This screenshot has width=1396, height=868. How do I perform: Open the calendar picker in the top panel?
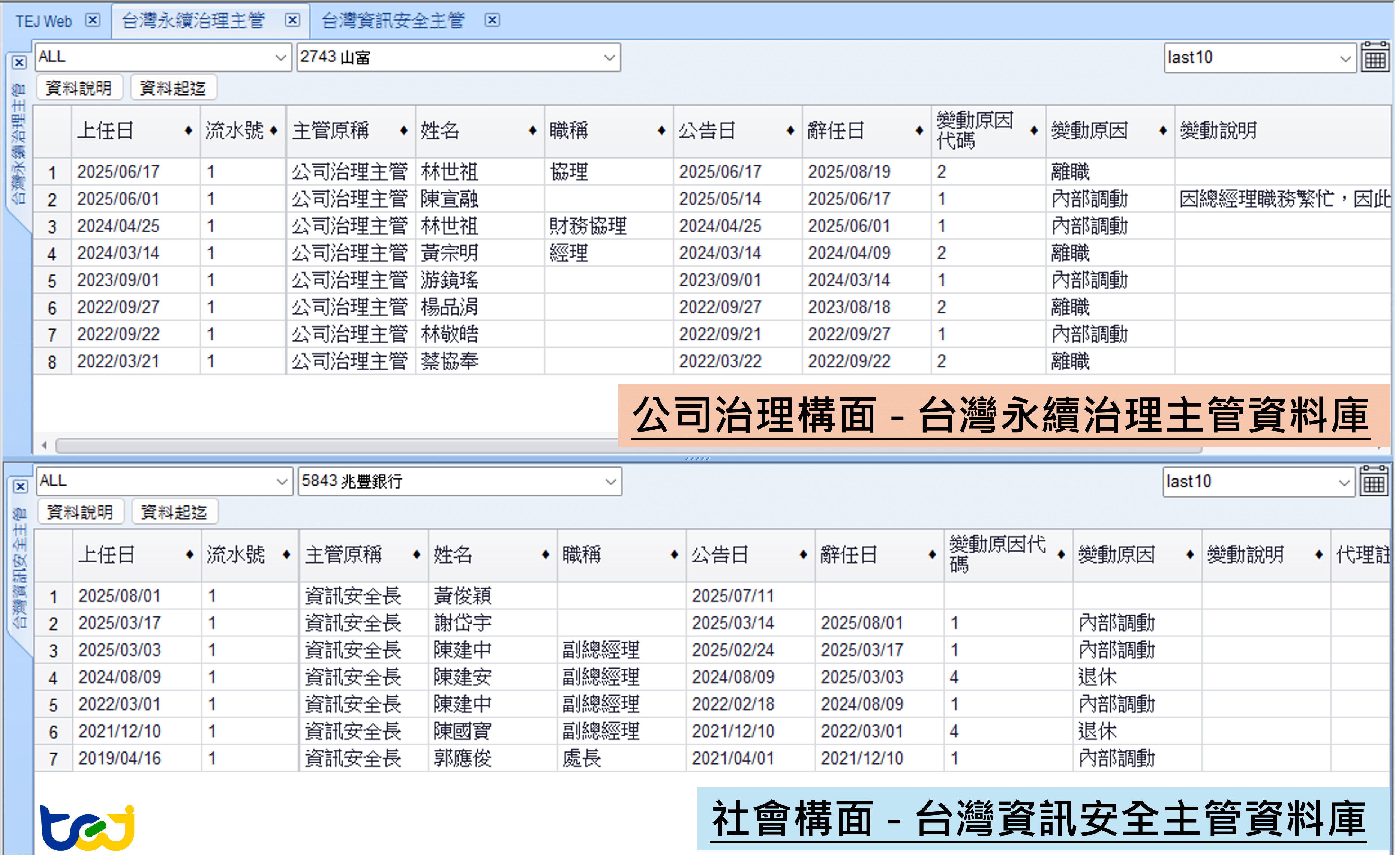coord(1375,57)
